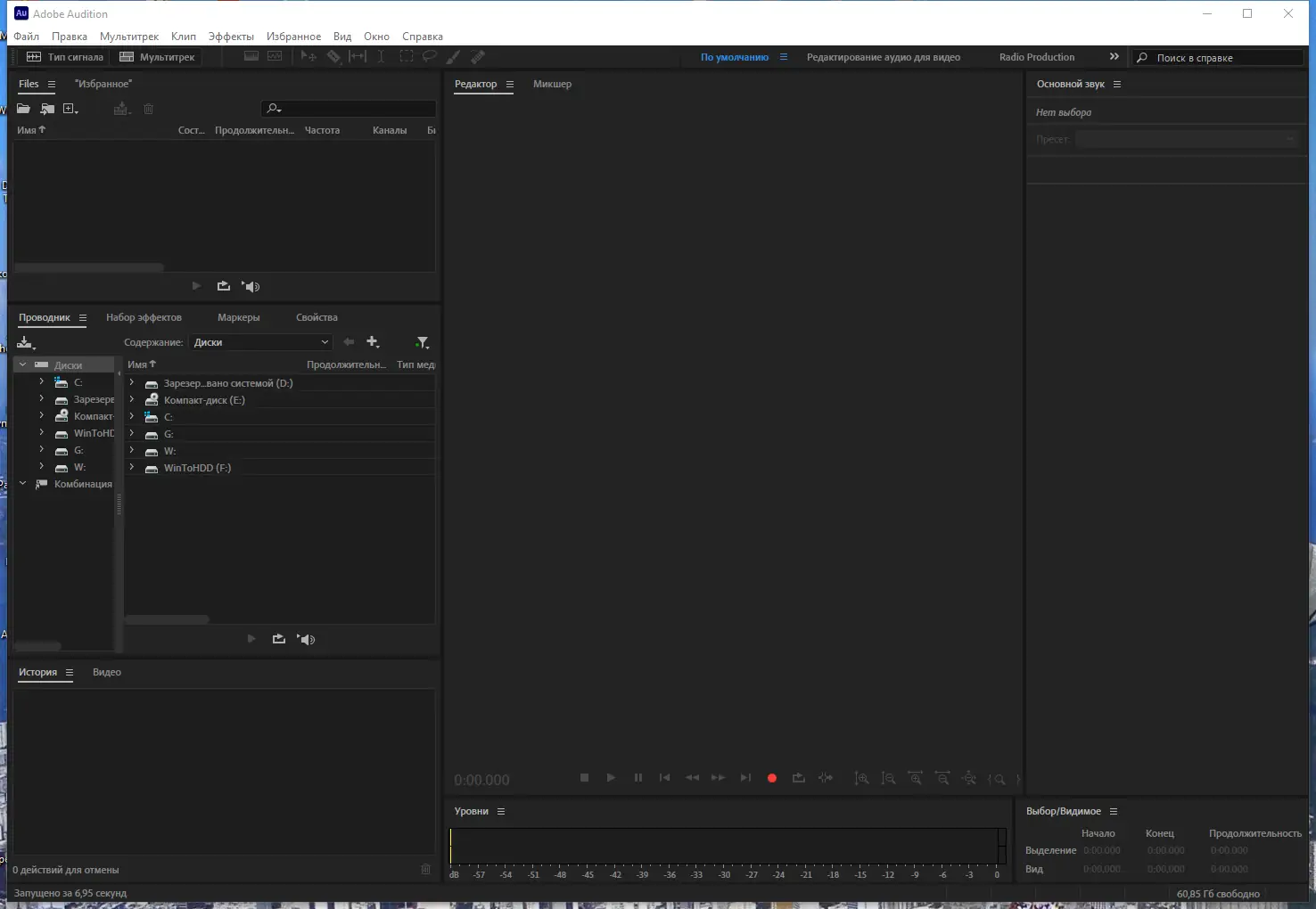This screenshot has height=909, width=1316.
Task: Select the Spot Healing Brush tool
Action: [478, 56]
